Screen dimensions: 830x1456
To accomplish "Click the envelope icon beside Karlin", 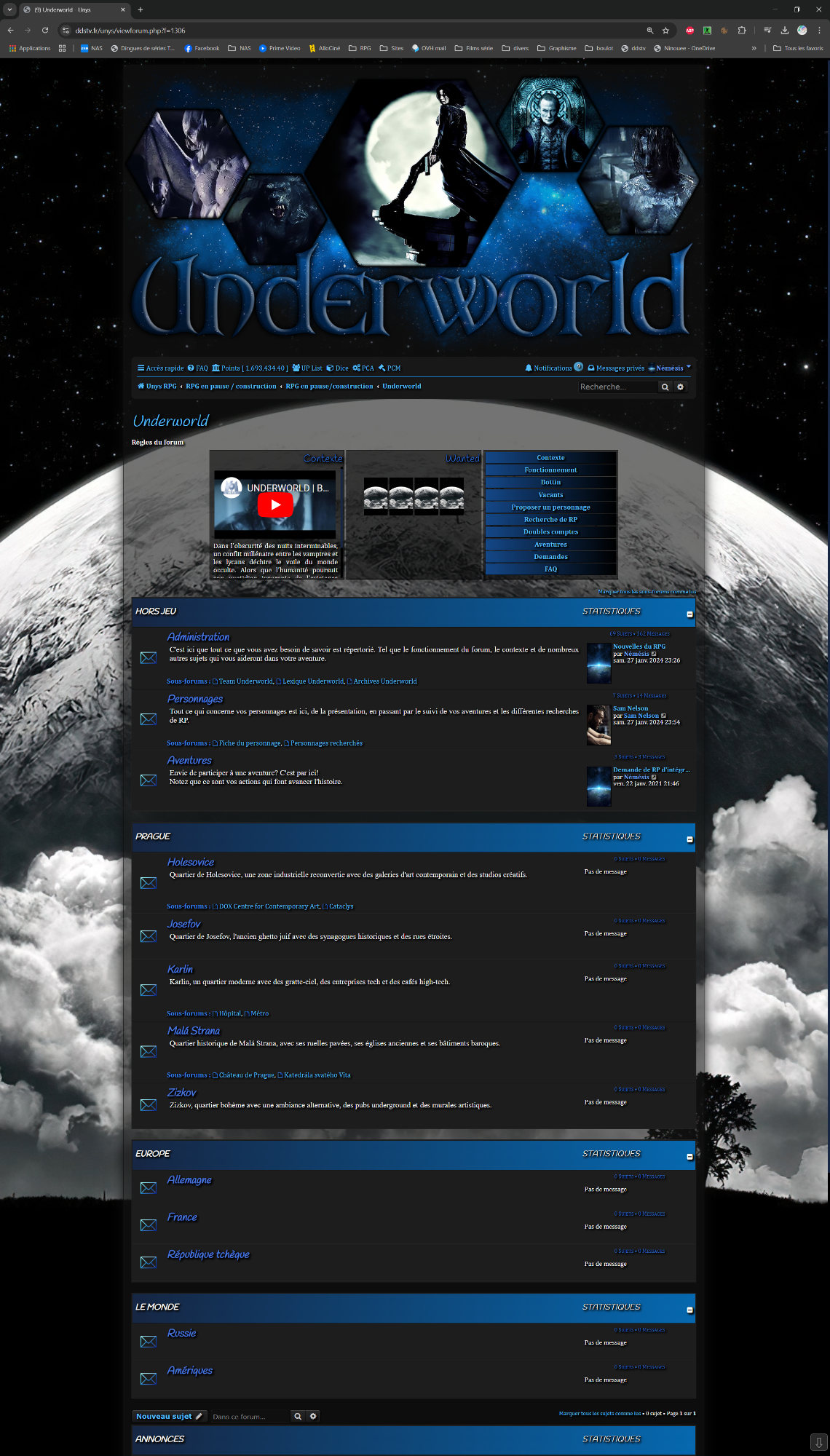I will click(x=149, y=990).
